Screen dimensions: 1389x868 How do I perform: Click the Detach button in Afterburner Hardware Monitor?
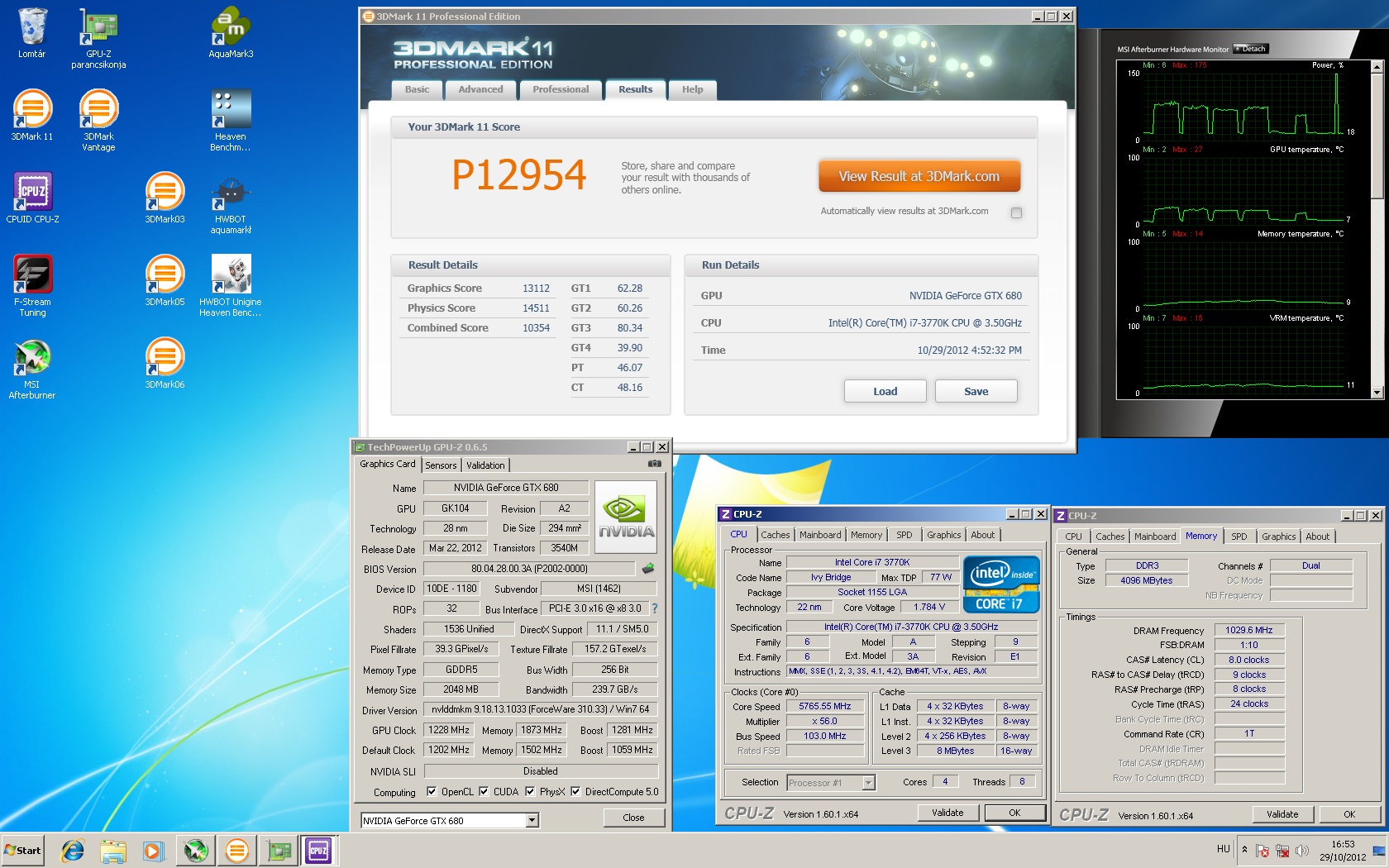click(1250, 49)
